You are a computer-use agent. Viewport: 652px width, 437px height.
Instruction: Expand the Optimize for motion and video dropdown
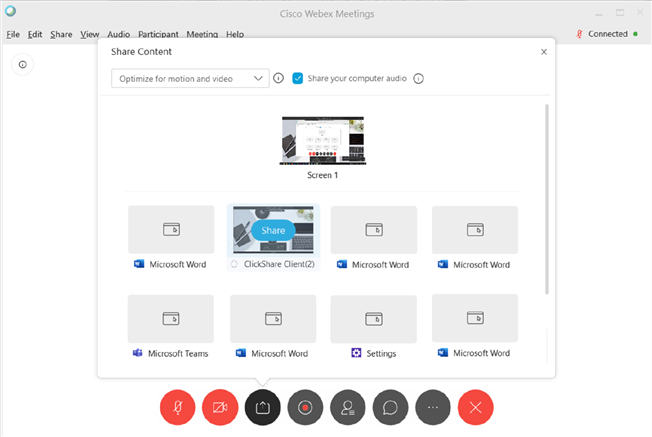(x=190, y=78)
